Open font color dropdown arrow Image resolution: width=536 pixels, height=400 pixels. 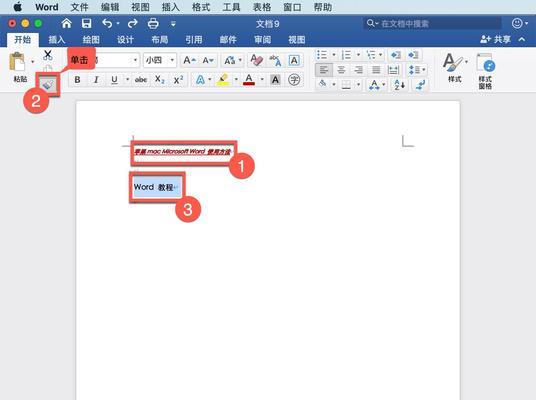point(262,80)
